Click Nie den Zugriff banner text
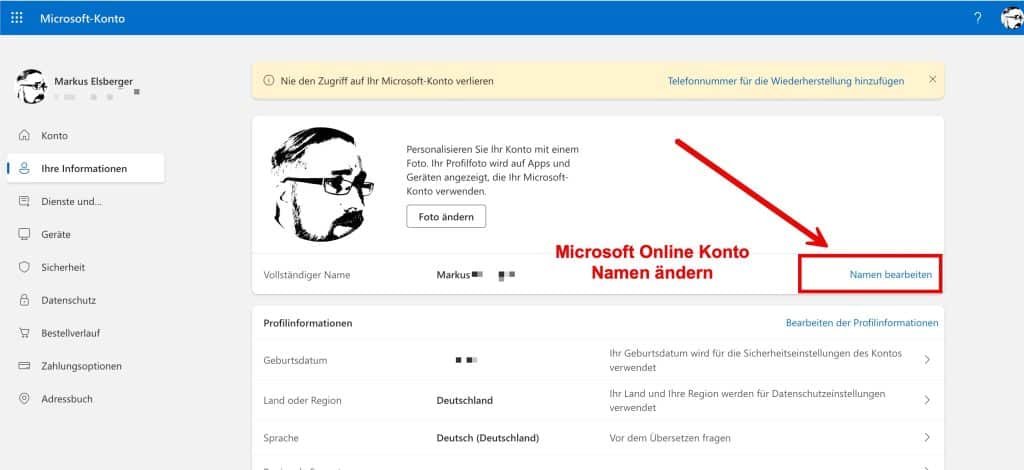The image size is (1024, 470). 387,81
